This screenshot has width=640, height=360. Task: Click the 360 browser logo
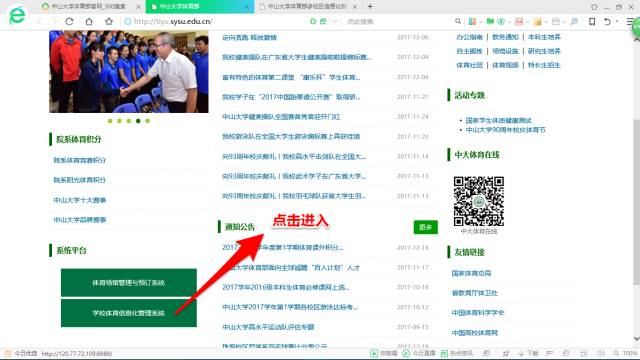tap(17, 15)
